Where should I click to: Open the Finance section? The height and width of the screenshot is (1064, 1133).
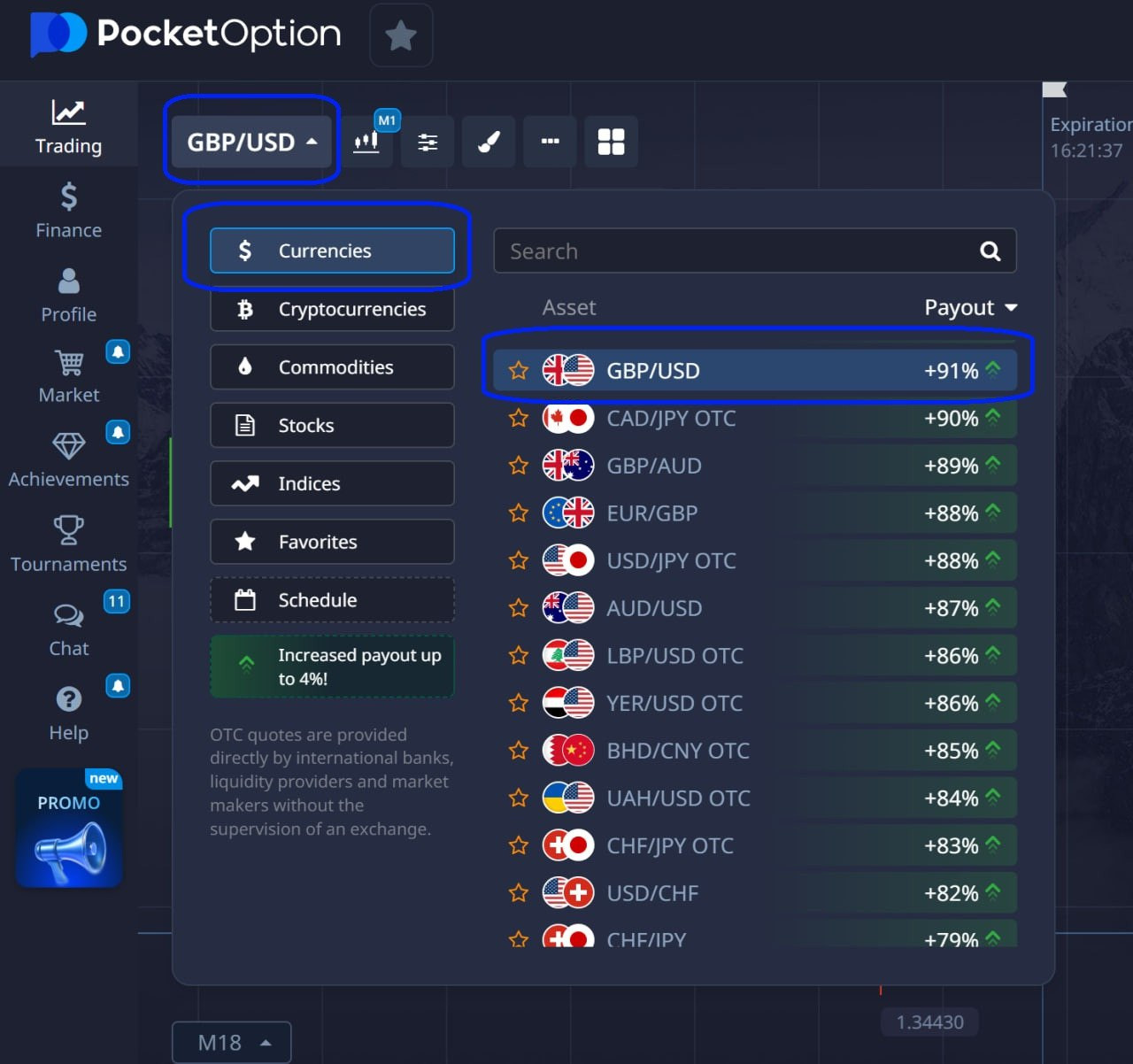click(x=68, y=211)
